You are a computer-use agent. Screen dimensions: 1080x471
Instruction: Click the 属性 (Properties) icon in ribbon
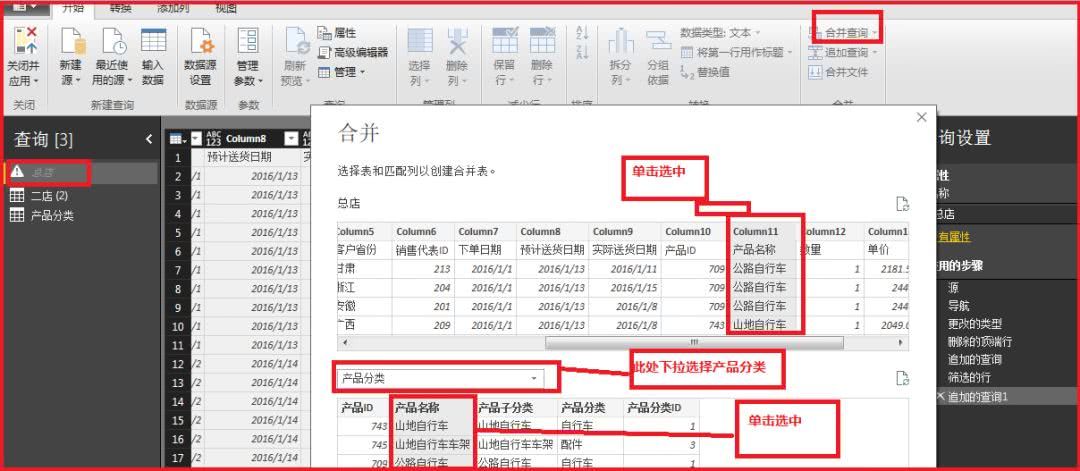point(337,33)
